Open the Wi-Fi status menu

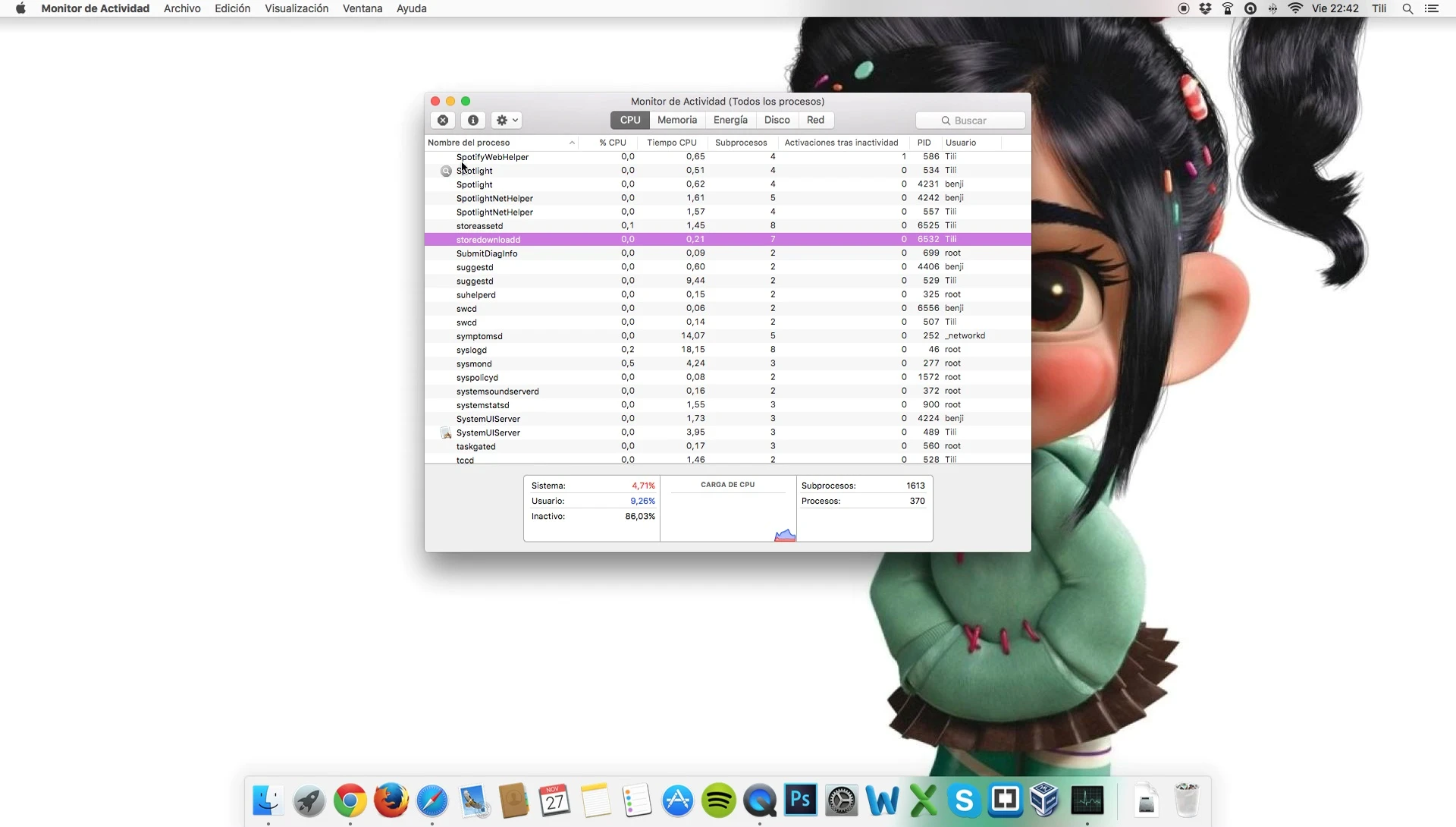point(1295,8)
